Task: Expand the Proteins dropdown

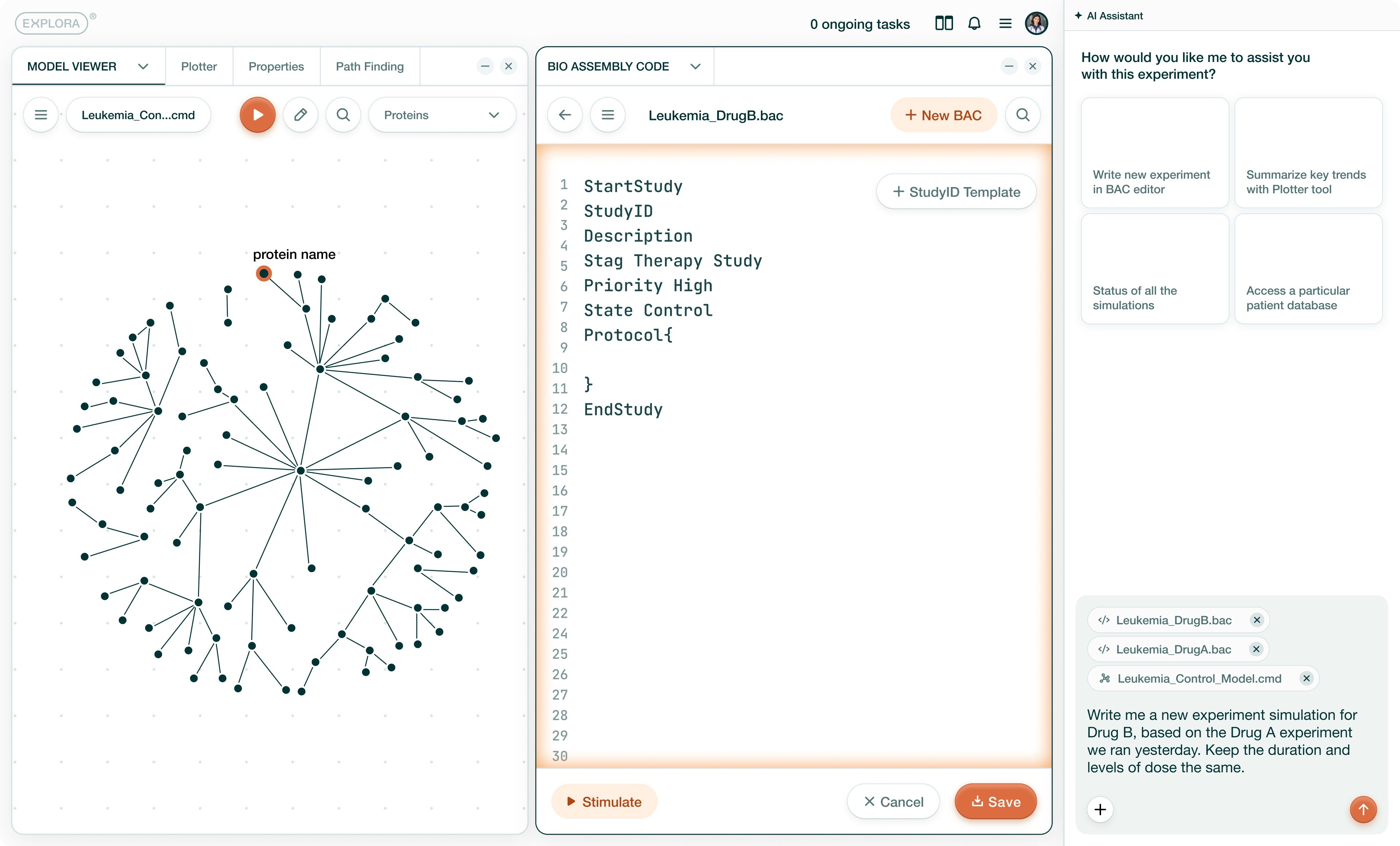Action: [x=493, y=115]
